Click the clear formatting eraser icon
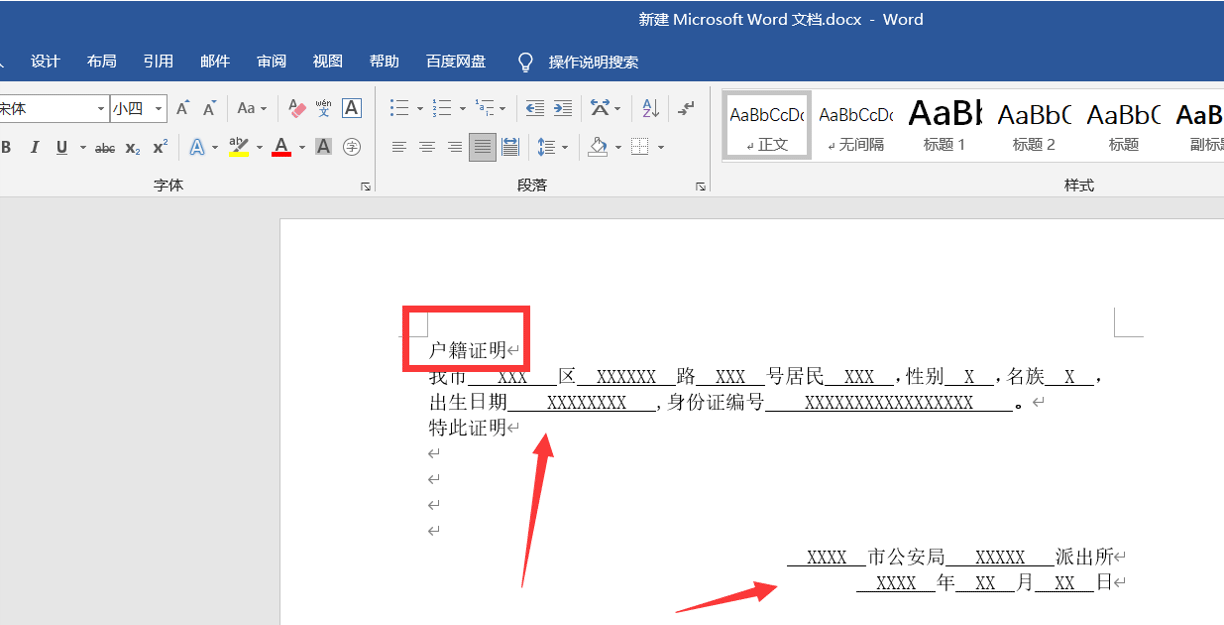1224x625 pixels. click(x=297, y=108)
